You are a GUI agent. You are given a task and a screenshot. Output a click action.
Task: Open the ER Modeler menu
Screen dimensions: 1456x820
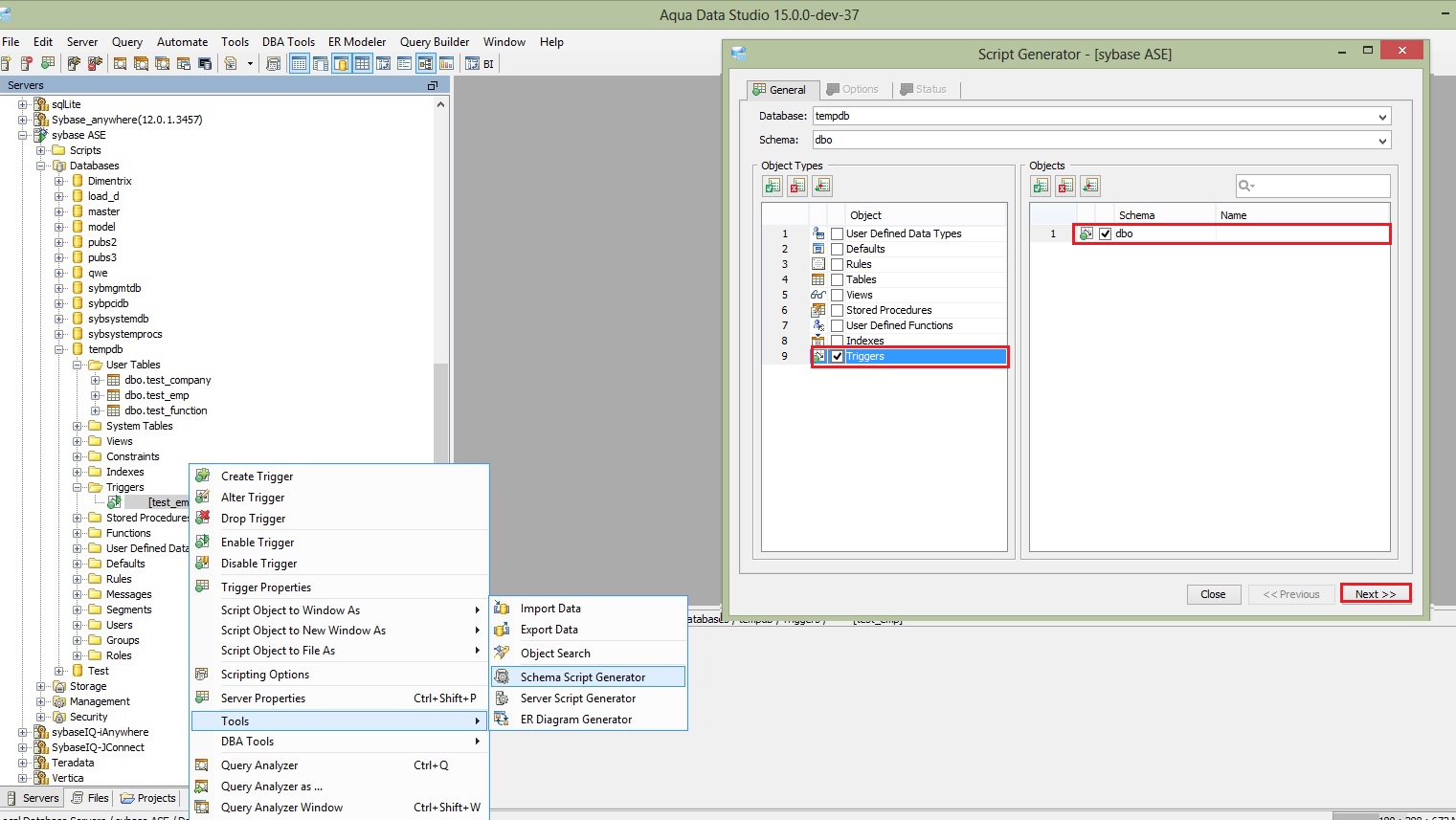[356, 42]
